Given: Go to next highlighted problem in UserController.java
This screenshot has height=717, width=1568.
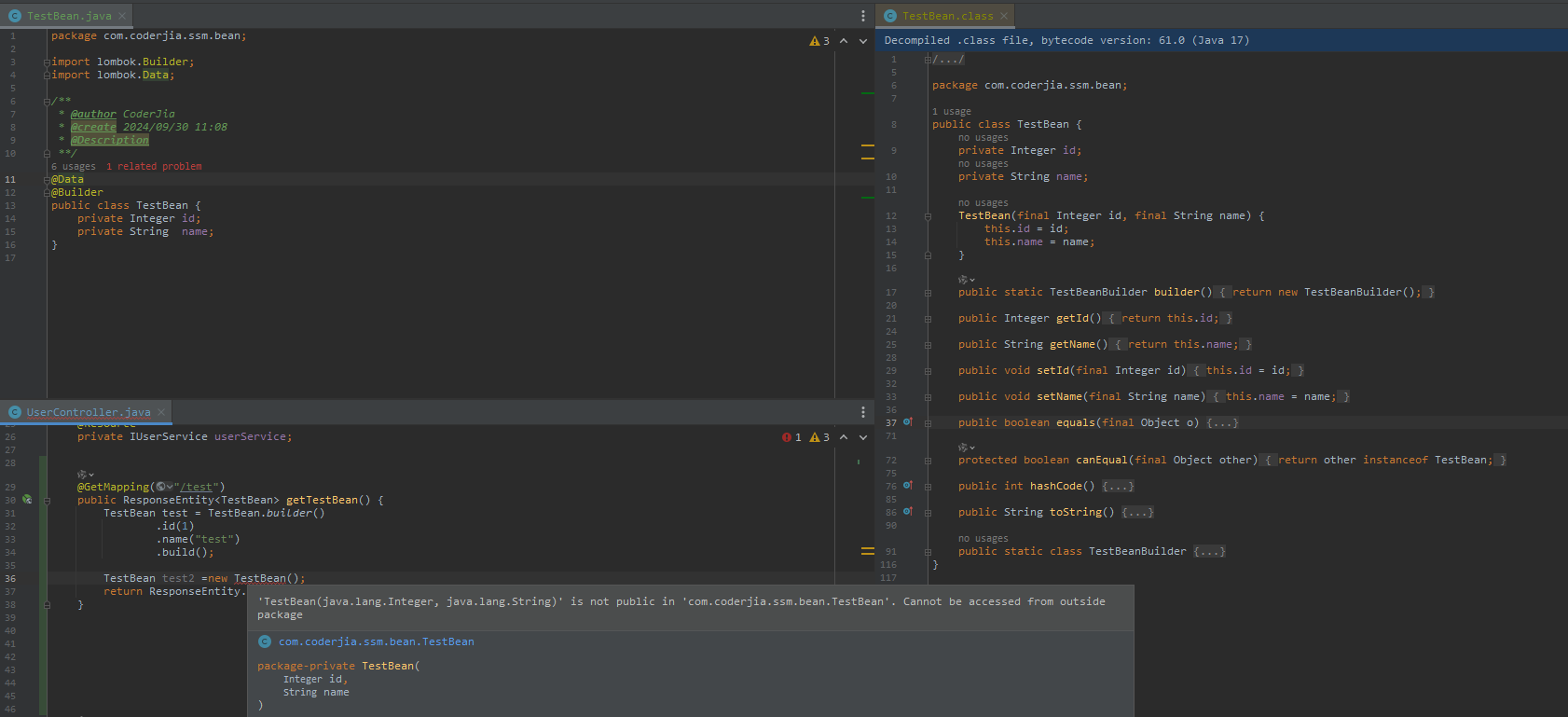Looking at the screenshot, I should pos(863,437).
